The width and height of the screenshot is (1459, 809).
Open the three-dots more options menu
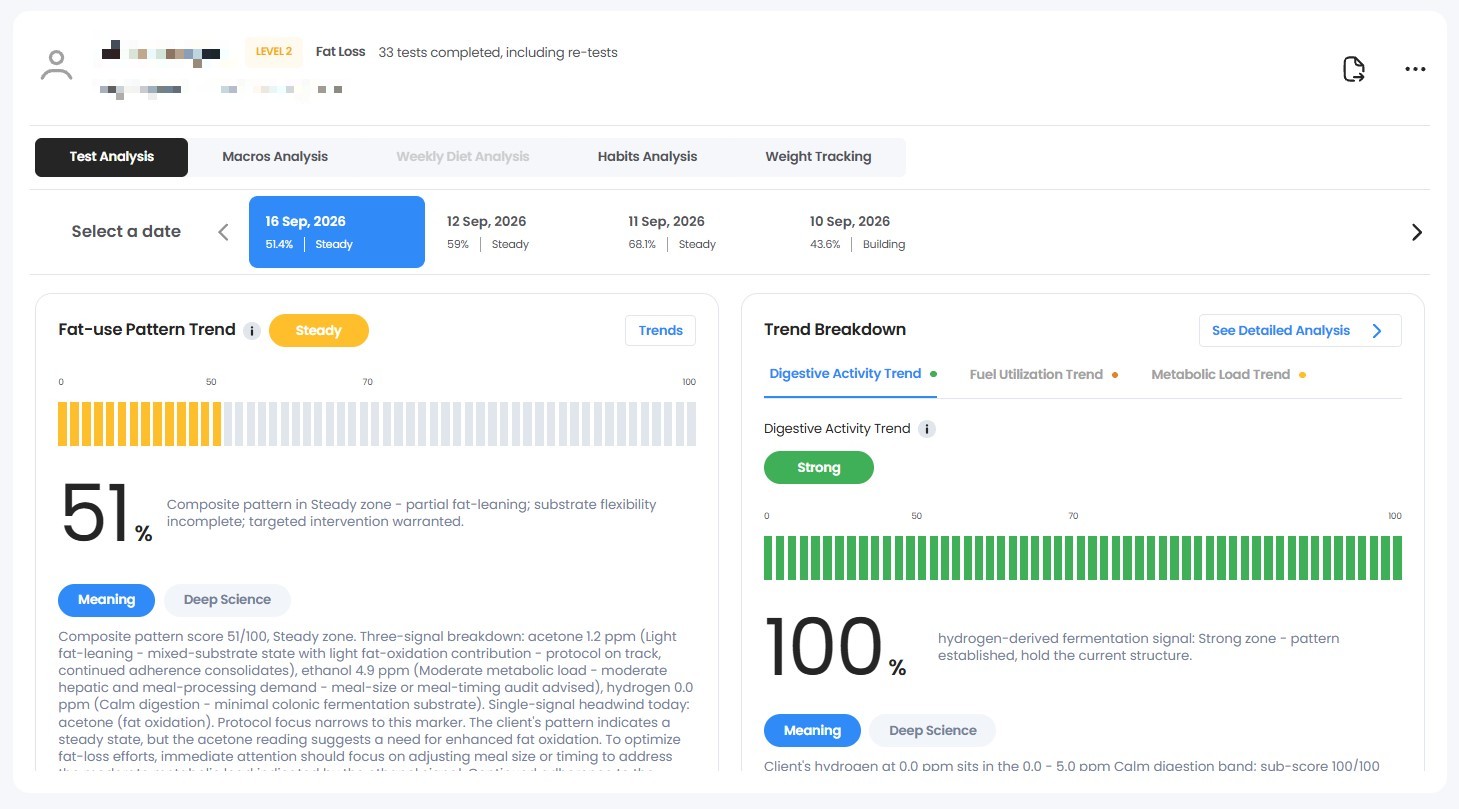[1415, 69]
